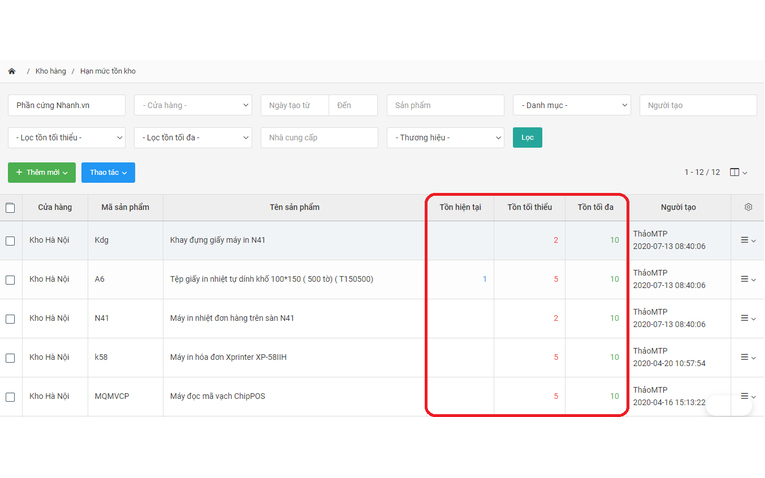Open row actions menu for MQMVCP product
The height and width of the screenshot is (478, 765).
748,396
